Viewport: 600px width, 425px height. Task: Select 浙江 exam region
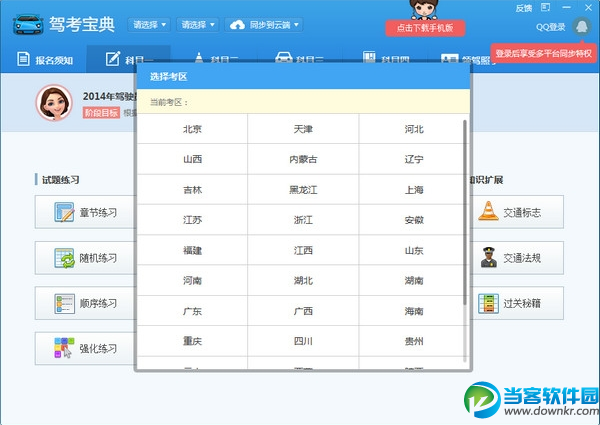point(303,220)
